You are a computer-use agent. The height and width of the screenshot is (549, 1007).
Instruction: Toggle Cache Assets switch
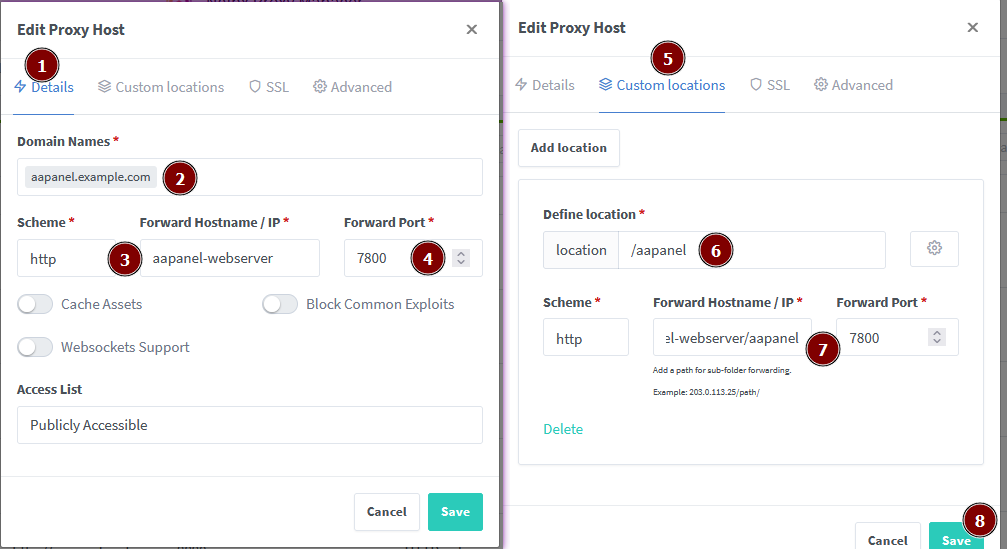coord(35,304)
